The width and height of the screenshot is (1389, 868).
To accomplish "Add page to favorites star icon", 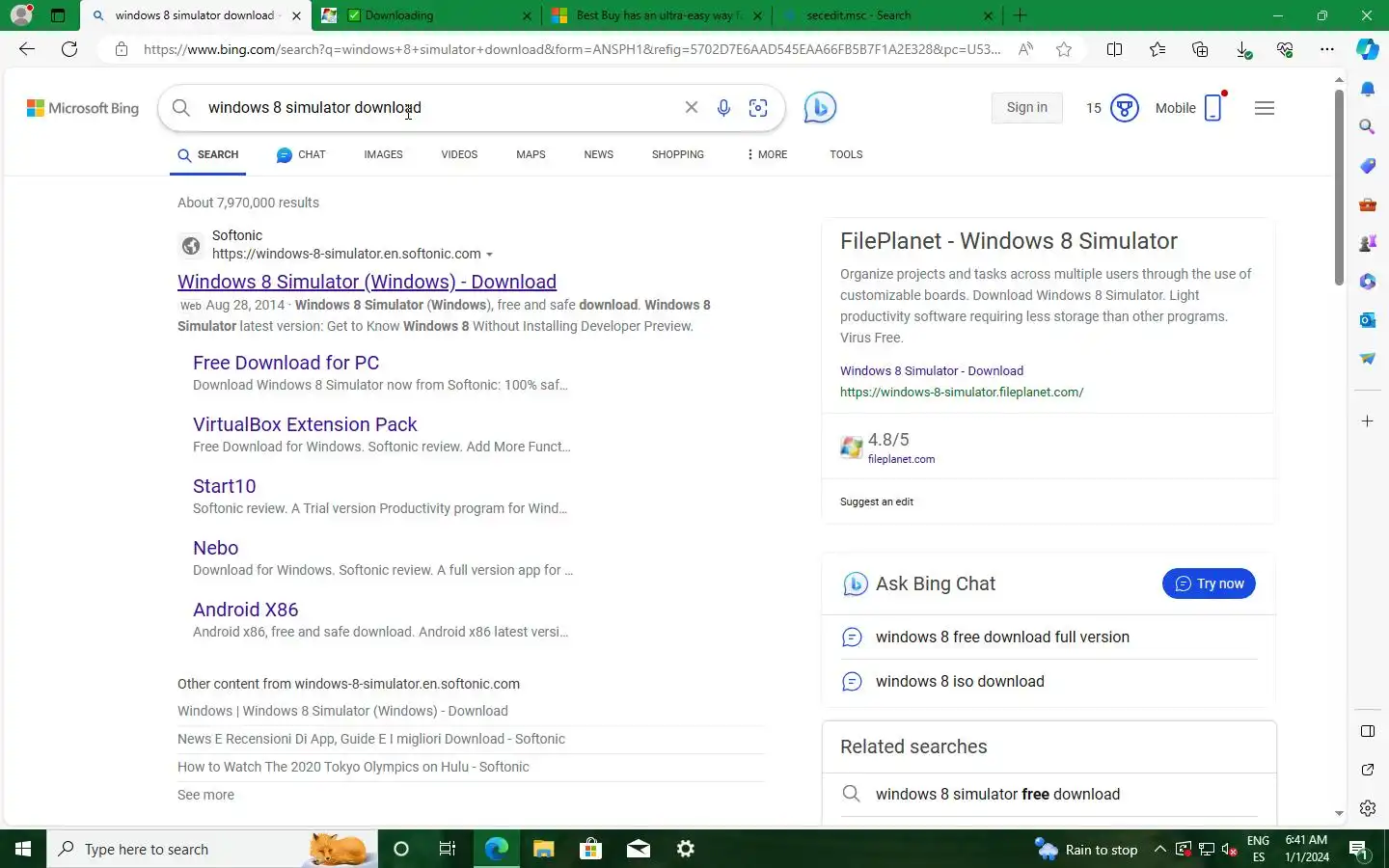I will [1064, 49].
